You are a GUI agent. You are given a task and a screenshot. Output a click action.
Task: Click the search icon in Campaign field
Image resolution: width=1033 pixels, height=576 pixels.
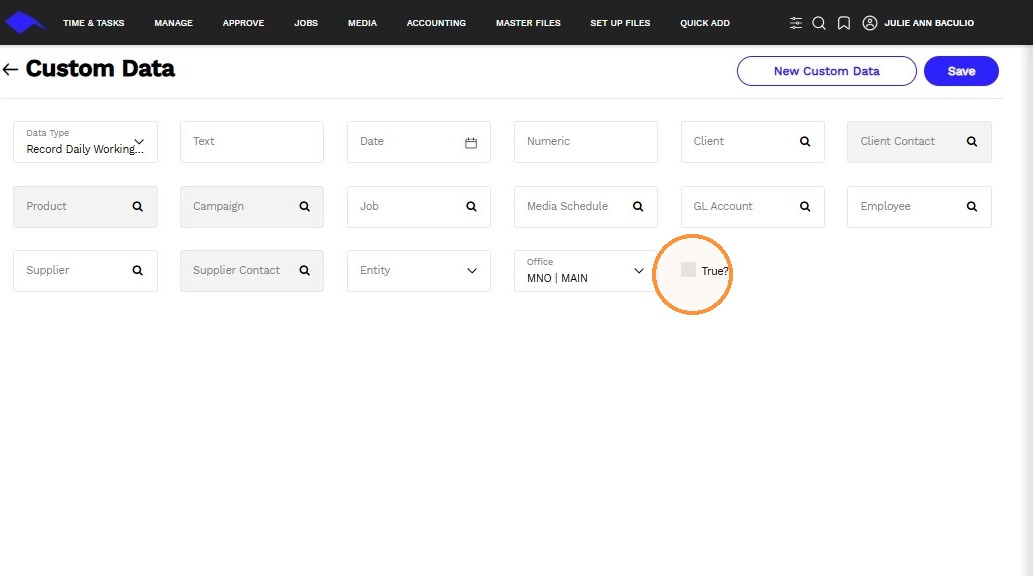tap(304, 206)
